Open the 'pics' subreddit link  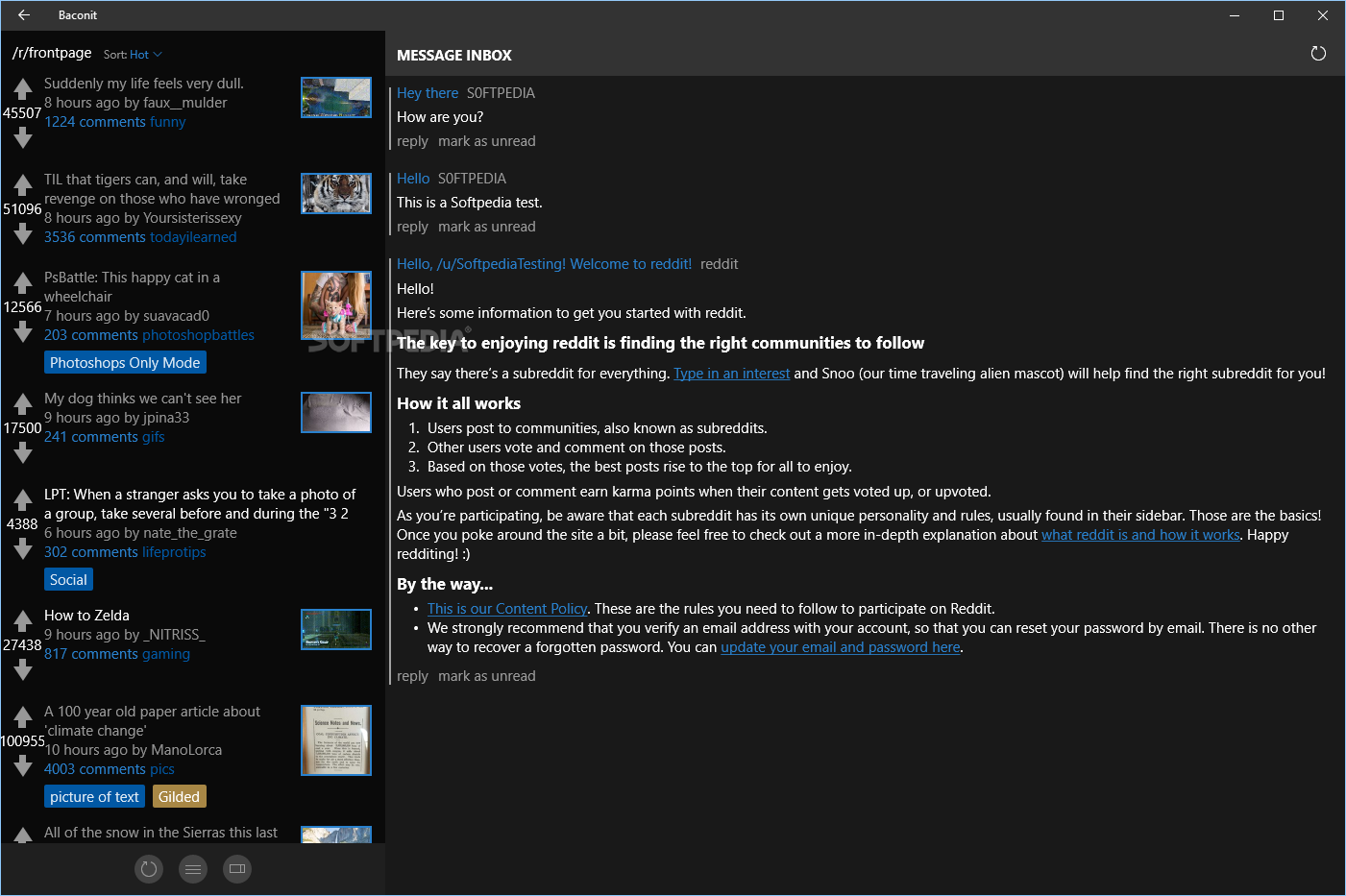point(162,769)
